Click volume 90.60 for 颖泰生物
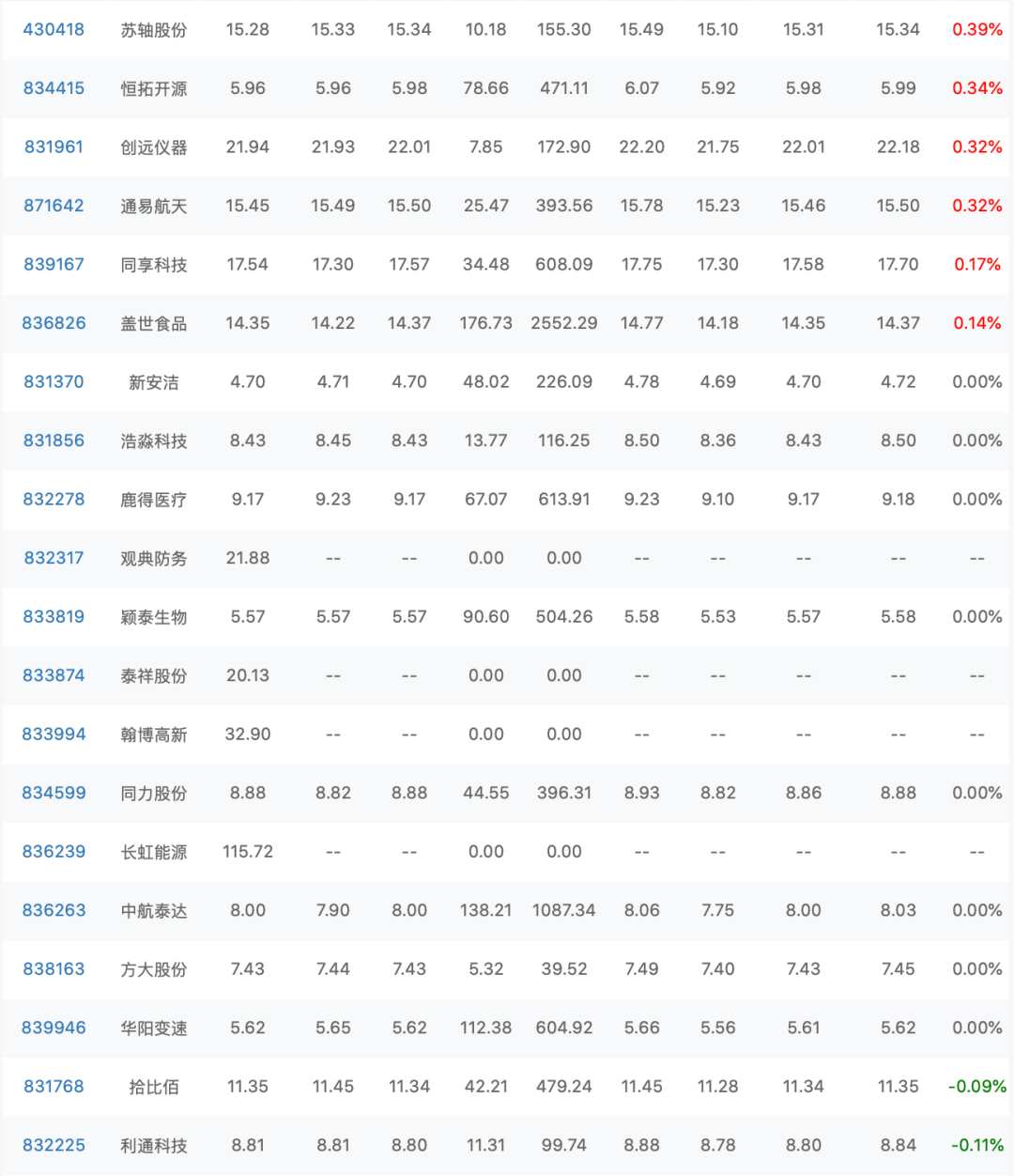Viewport: 1014px width, 1176px height. tap(486, 616)
